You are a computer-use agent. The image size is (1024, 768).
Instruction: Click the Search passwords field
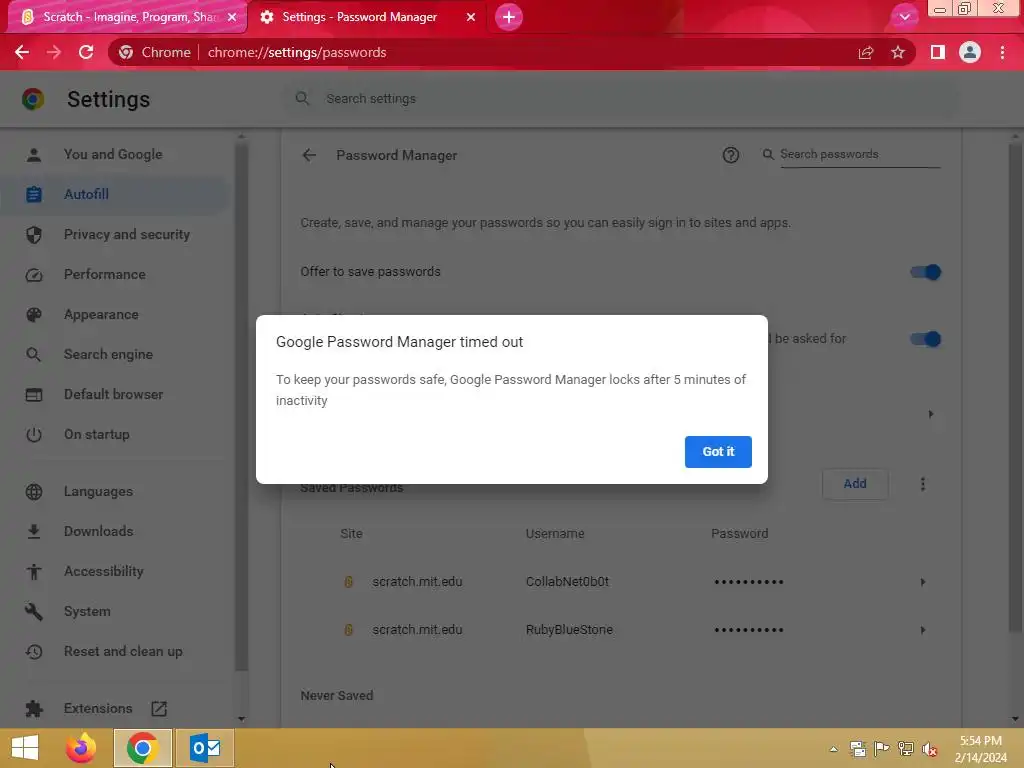(x=859, y=154)
